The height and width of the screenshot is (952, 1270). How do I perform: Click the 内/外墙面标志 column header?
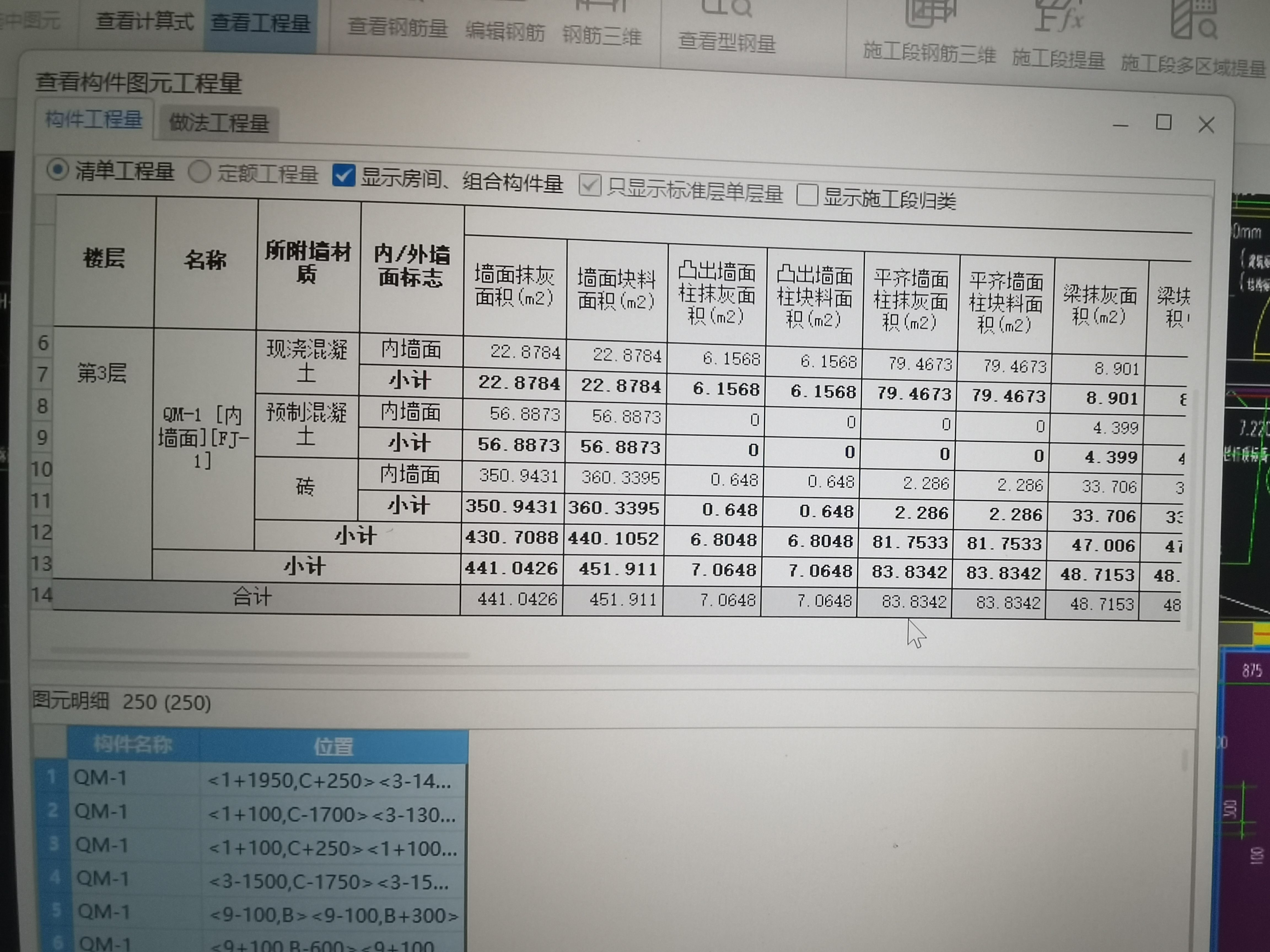(412, 267)
